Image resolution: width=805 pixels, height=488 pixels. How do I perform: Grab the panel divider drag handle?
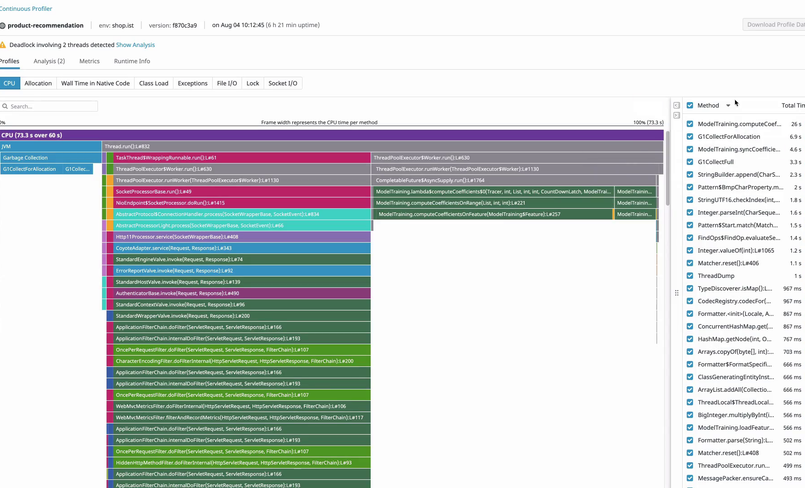click(676, 293)
